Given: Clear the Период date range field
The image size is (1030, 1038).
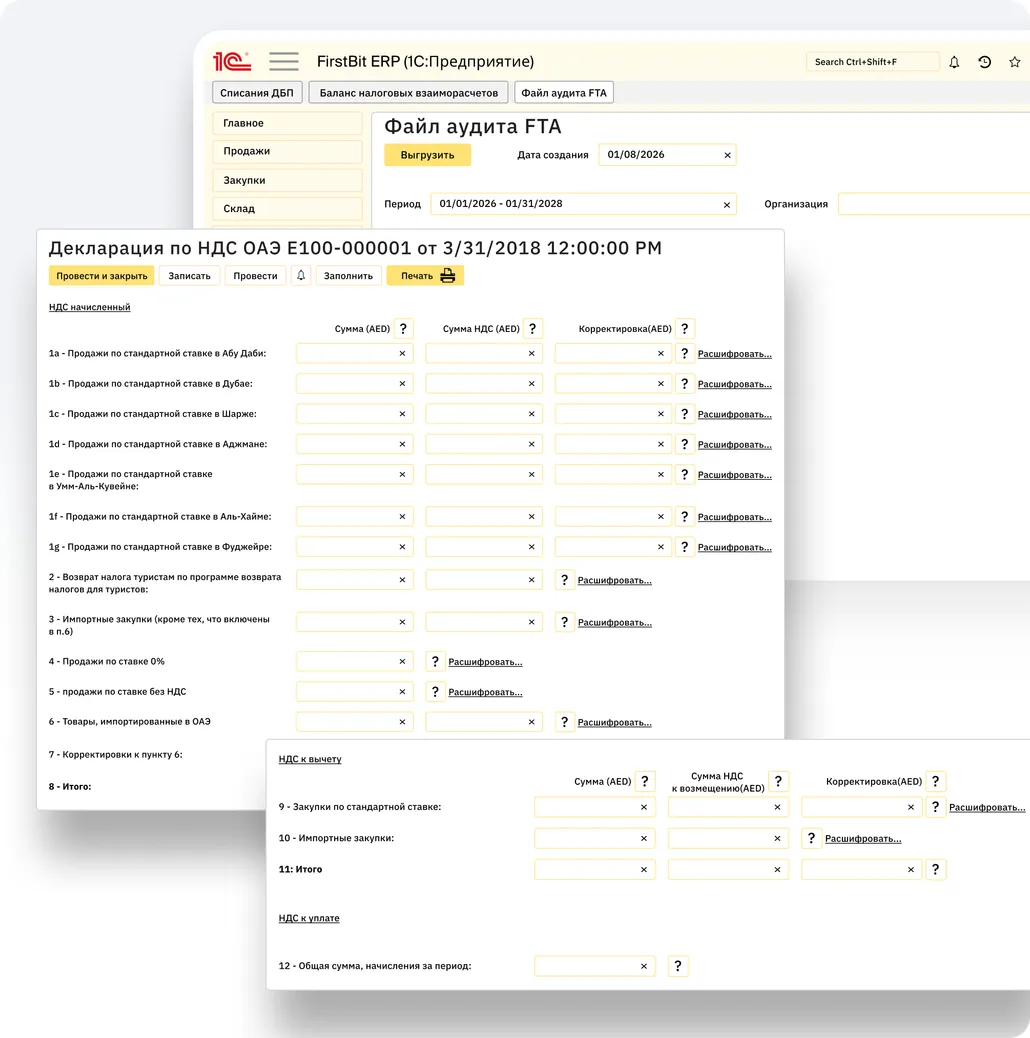Looking at the screenshot, I should pos(727,204).
